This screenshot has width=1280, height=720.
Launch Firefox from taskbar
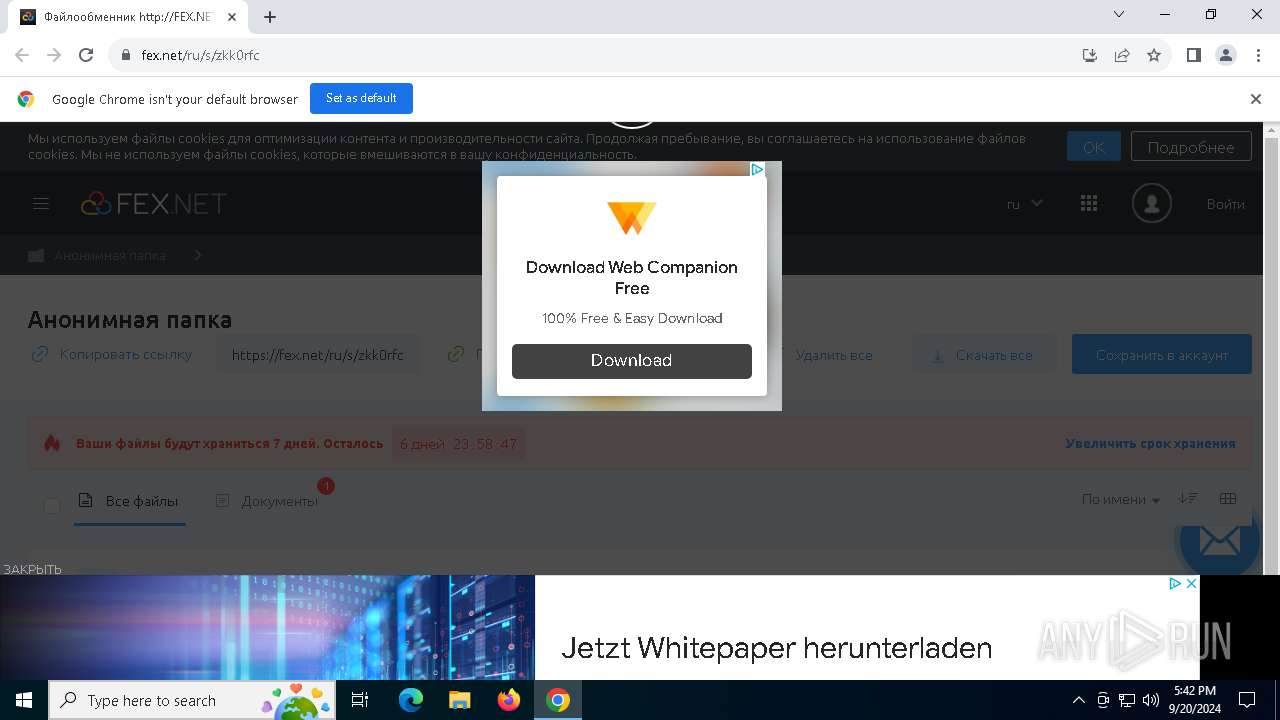pos(509,700)
